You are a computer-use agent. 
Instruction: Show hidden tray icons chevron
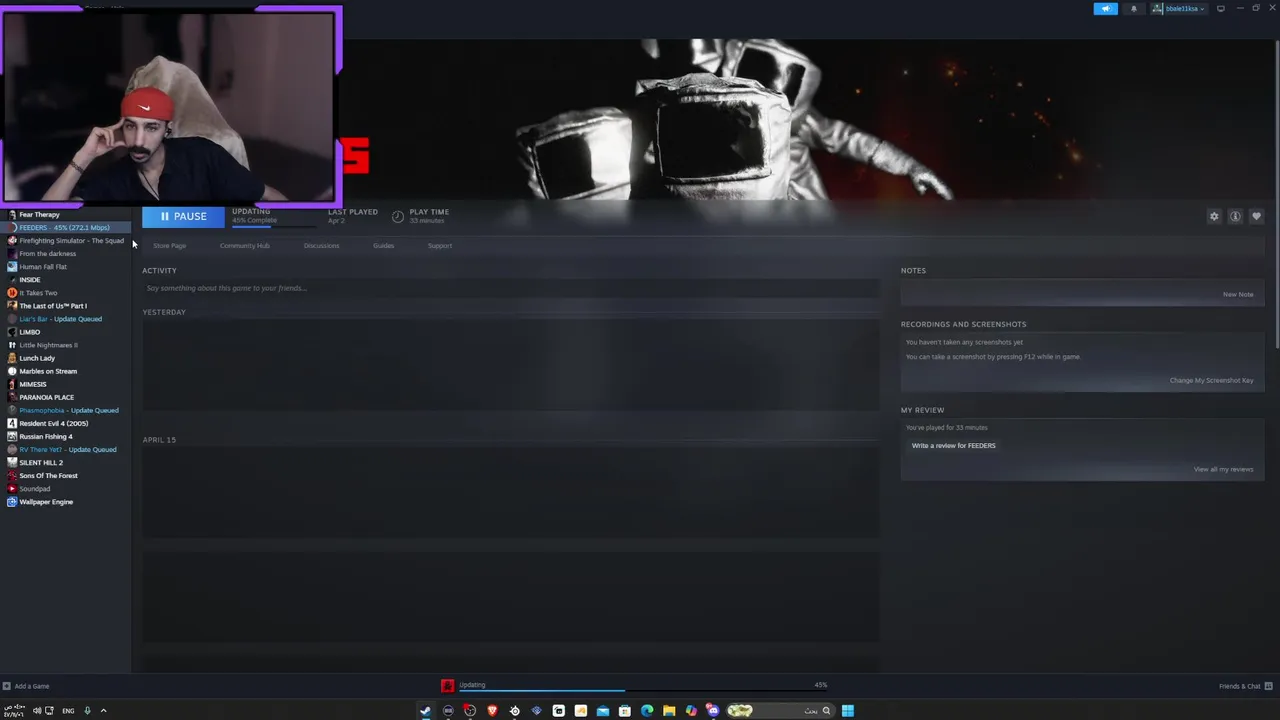[103, 711]
